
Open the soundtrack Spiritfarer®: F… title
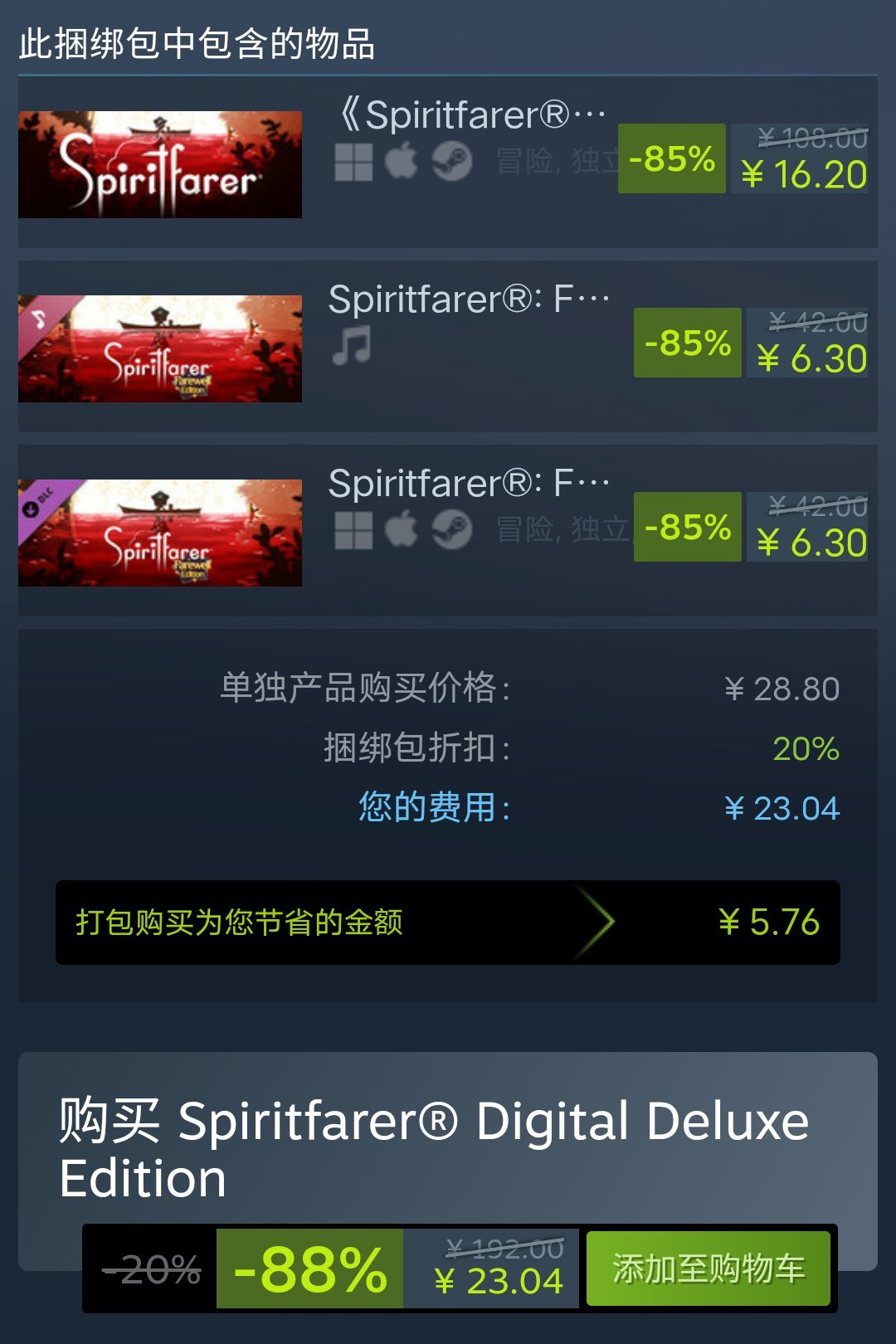click(470, 299)
